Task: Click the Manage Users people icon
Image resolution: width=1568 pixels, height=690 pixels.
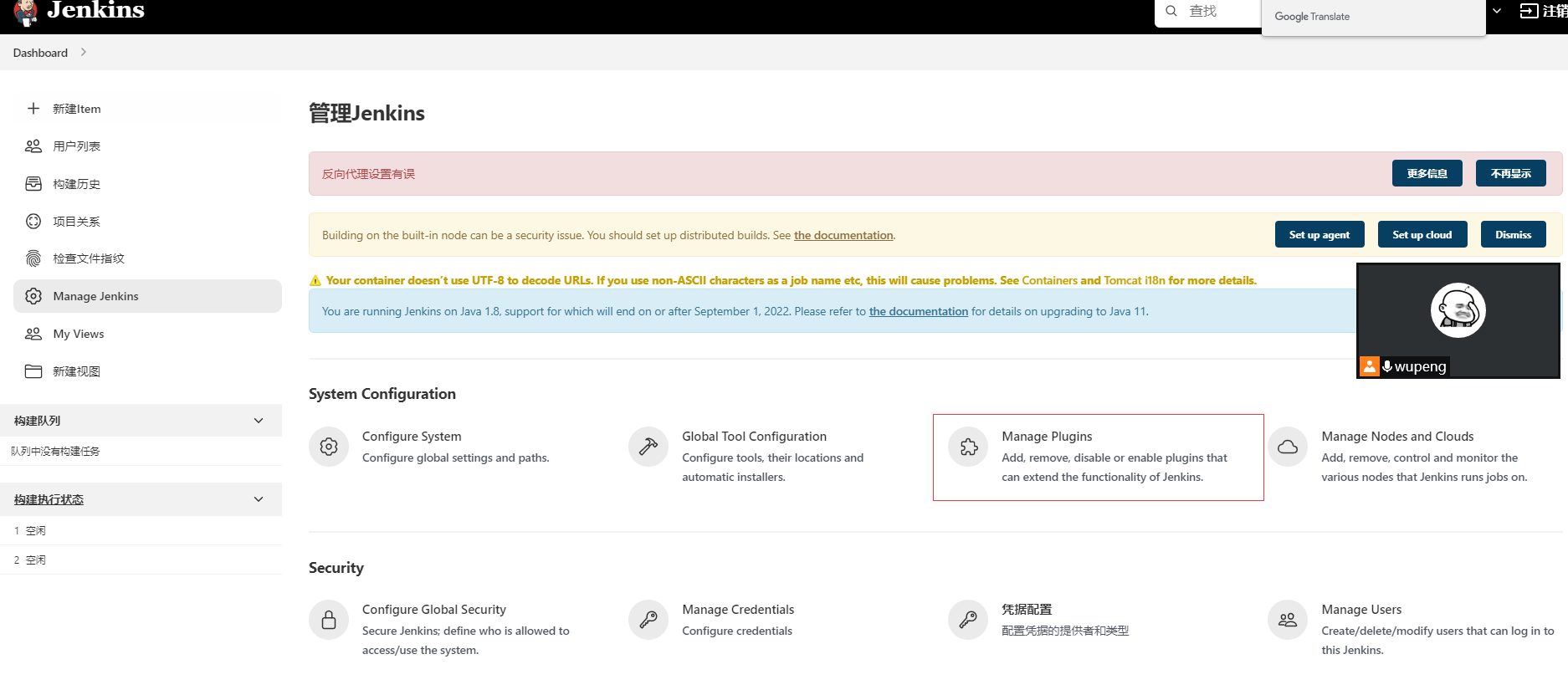Action: pos(1288,620)
